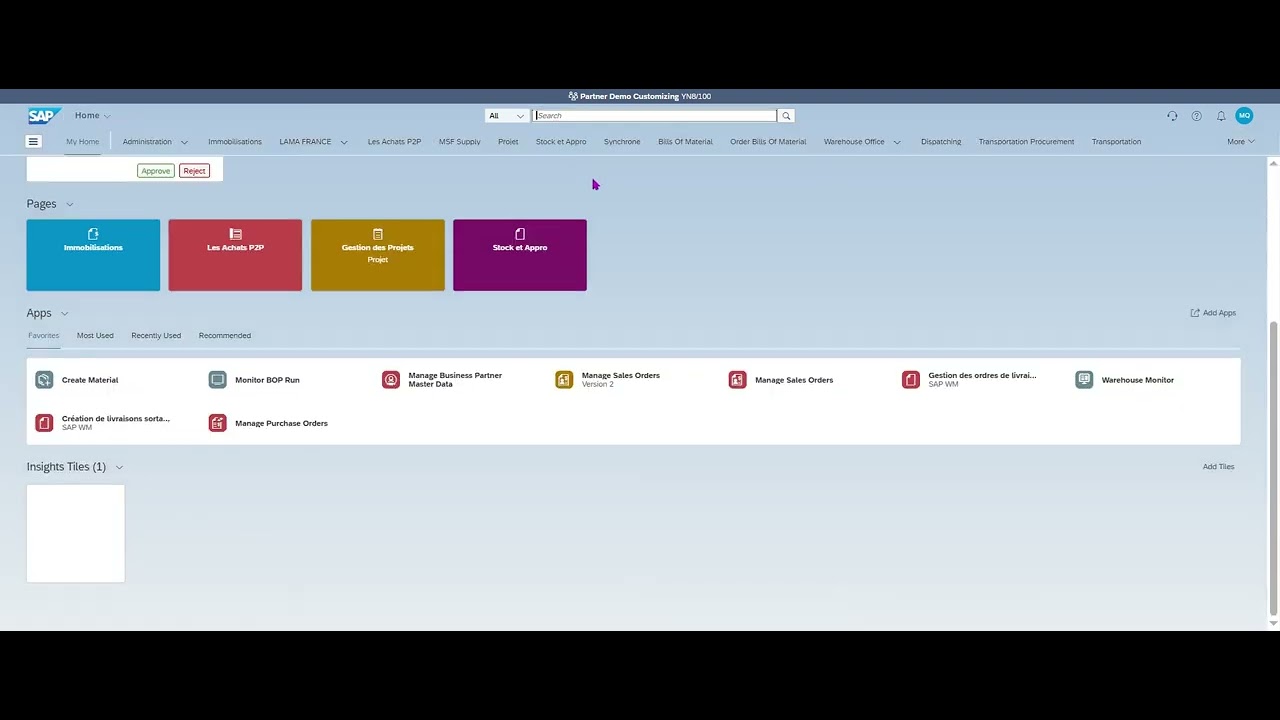Expand the Home dropdown arrow
Viewport: 1280px width, 720px height.
[107, 116]
